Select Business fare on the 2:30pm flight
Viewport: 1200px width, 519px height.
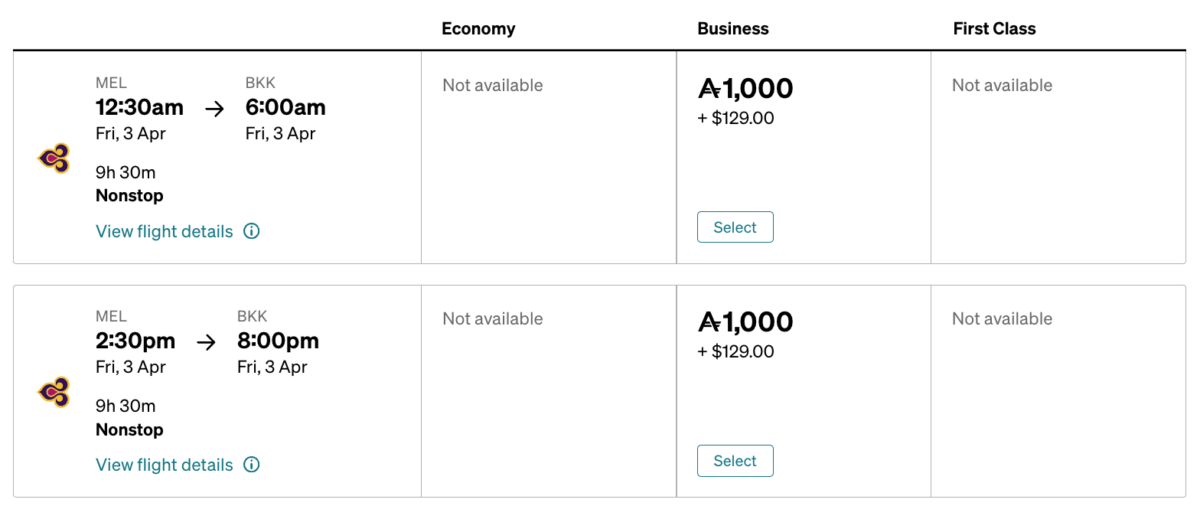coord(735,461)
